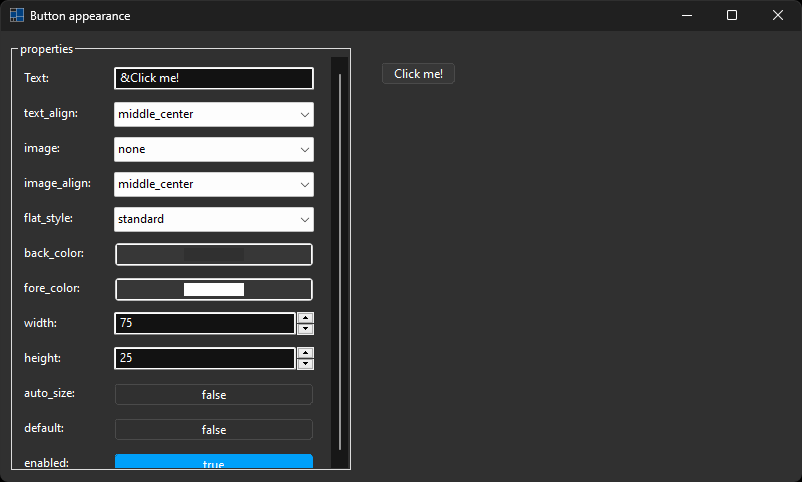Viewport: 802px width, 482px height.
Task: Click the app icon in title bar
Action: tap(17, 16)
